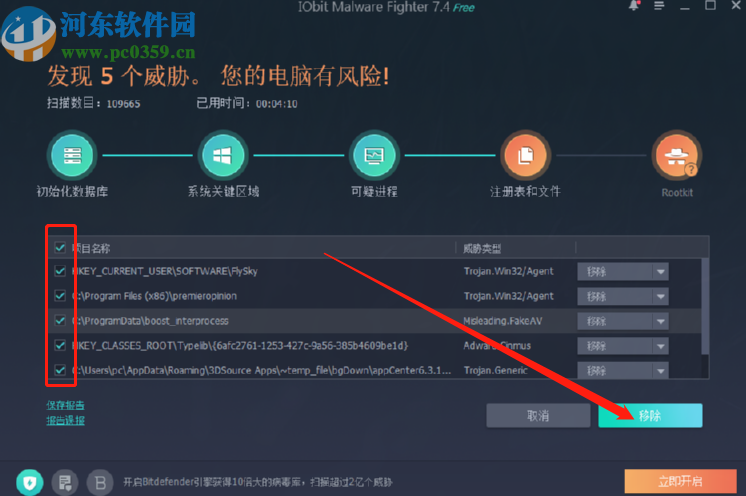Click the 系统关键区域 stage label

(x=223, y=192)
